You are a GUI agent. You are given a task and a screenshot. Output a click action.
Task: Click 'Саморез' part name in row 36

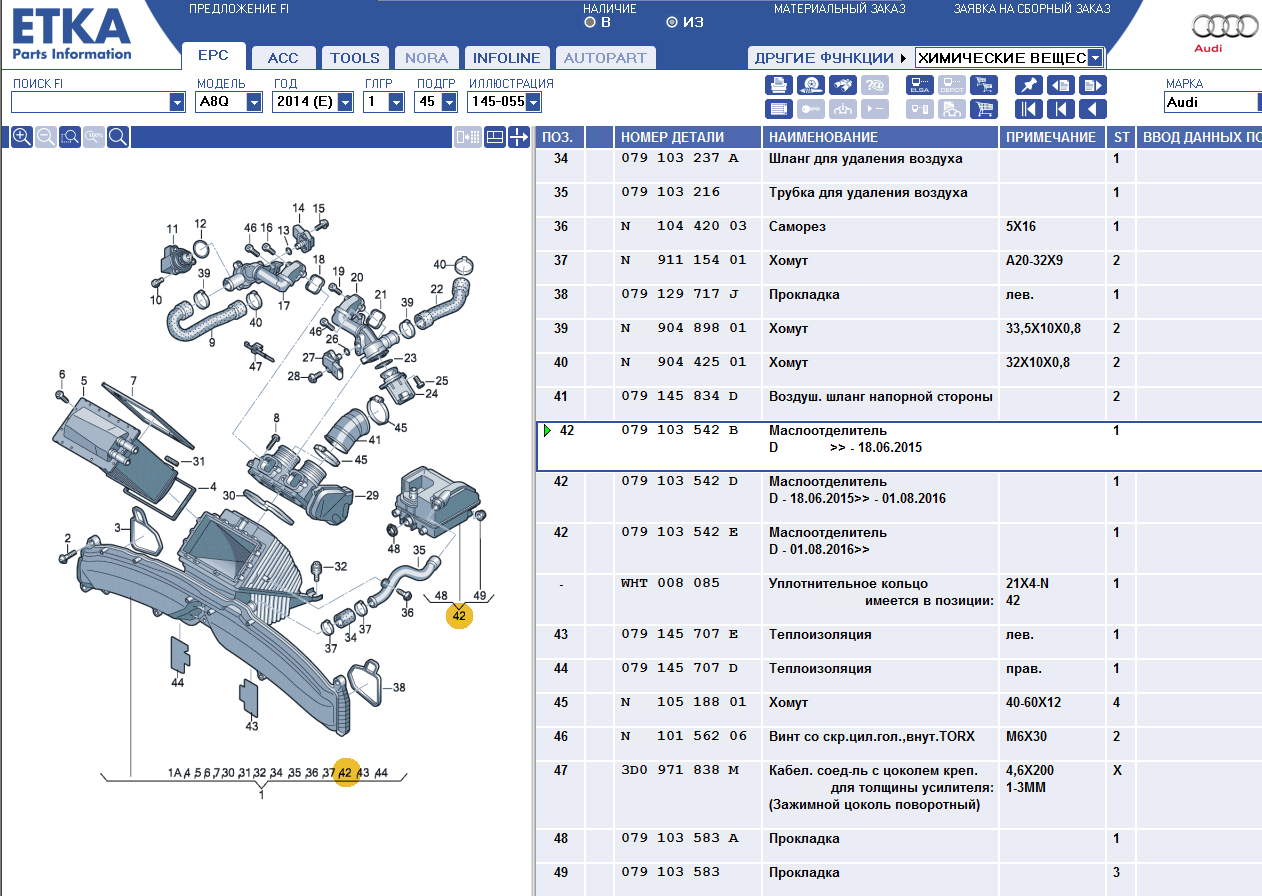pos(797,227)
